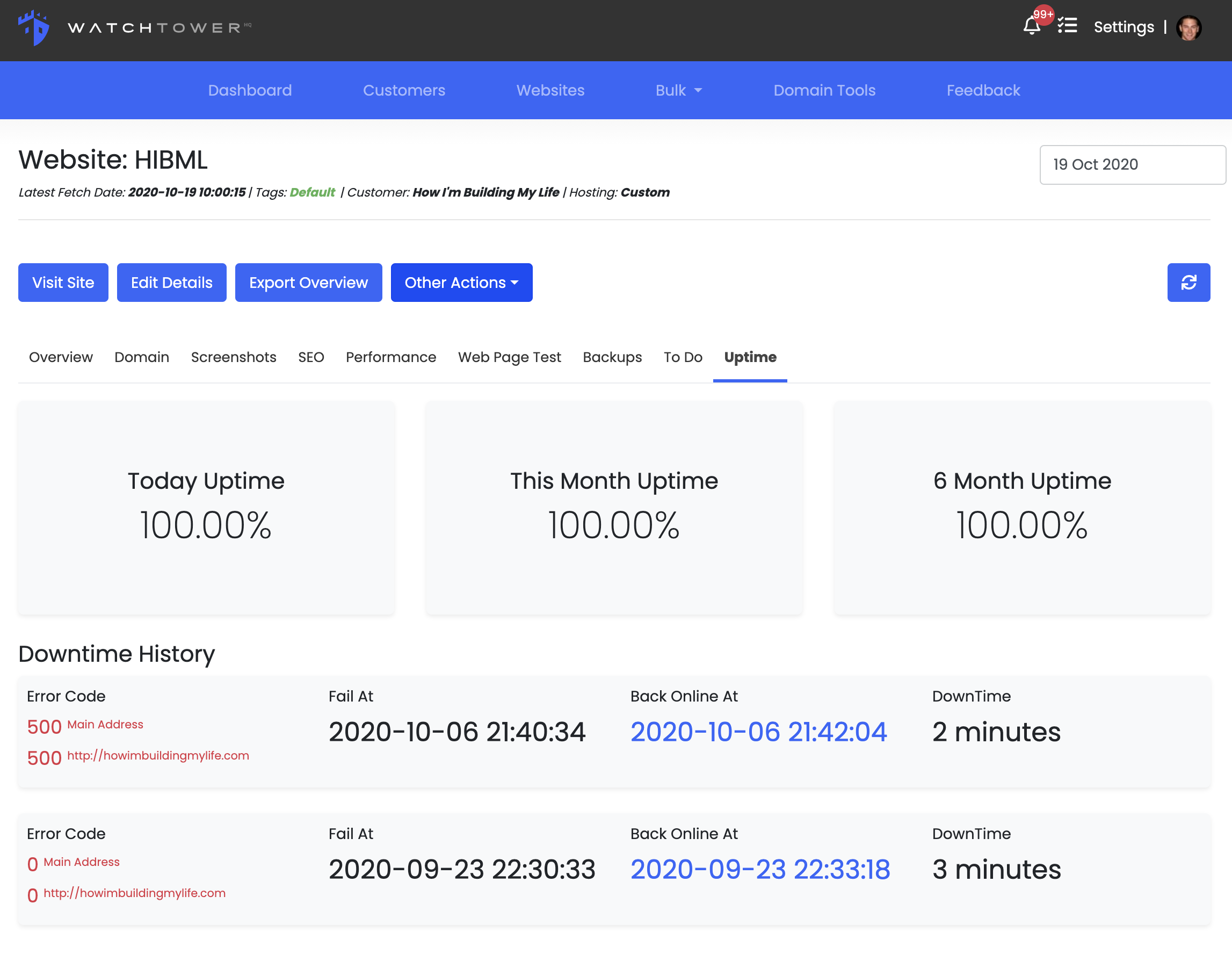Screen dimensions: 1232x954
Task: Switch to the Performance tab
Action: (x=391, y=357)
